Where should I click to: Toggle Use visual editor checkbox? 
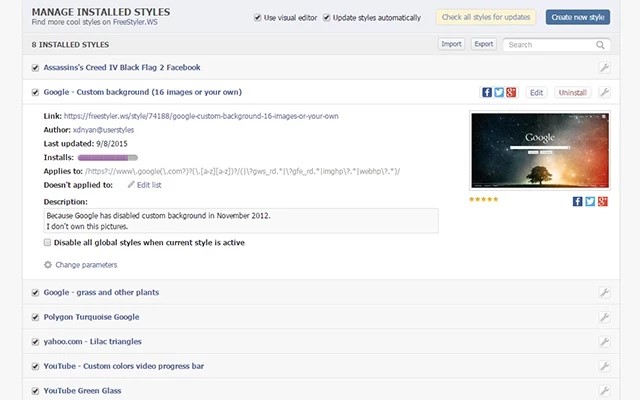click(x=258, y=17)
